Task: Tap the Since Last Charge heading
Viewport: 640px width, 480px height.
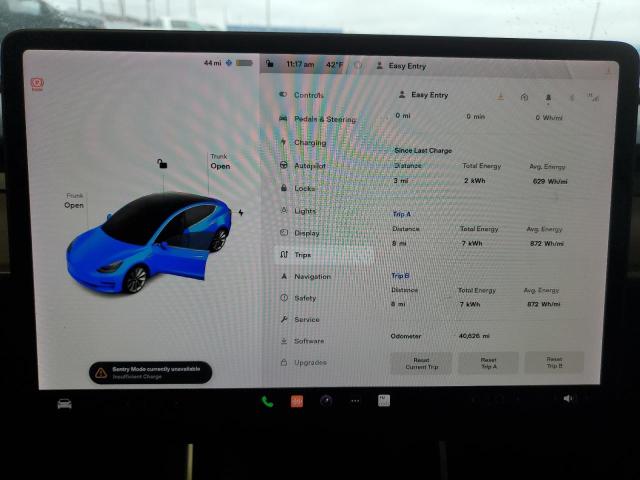Action: pos(423,150)
